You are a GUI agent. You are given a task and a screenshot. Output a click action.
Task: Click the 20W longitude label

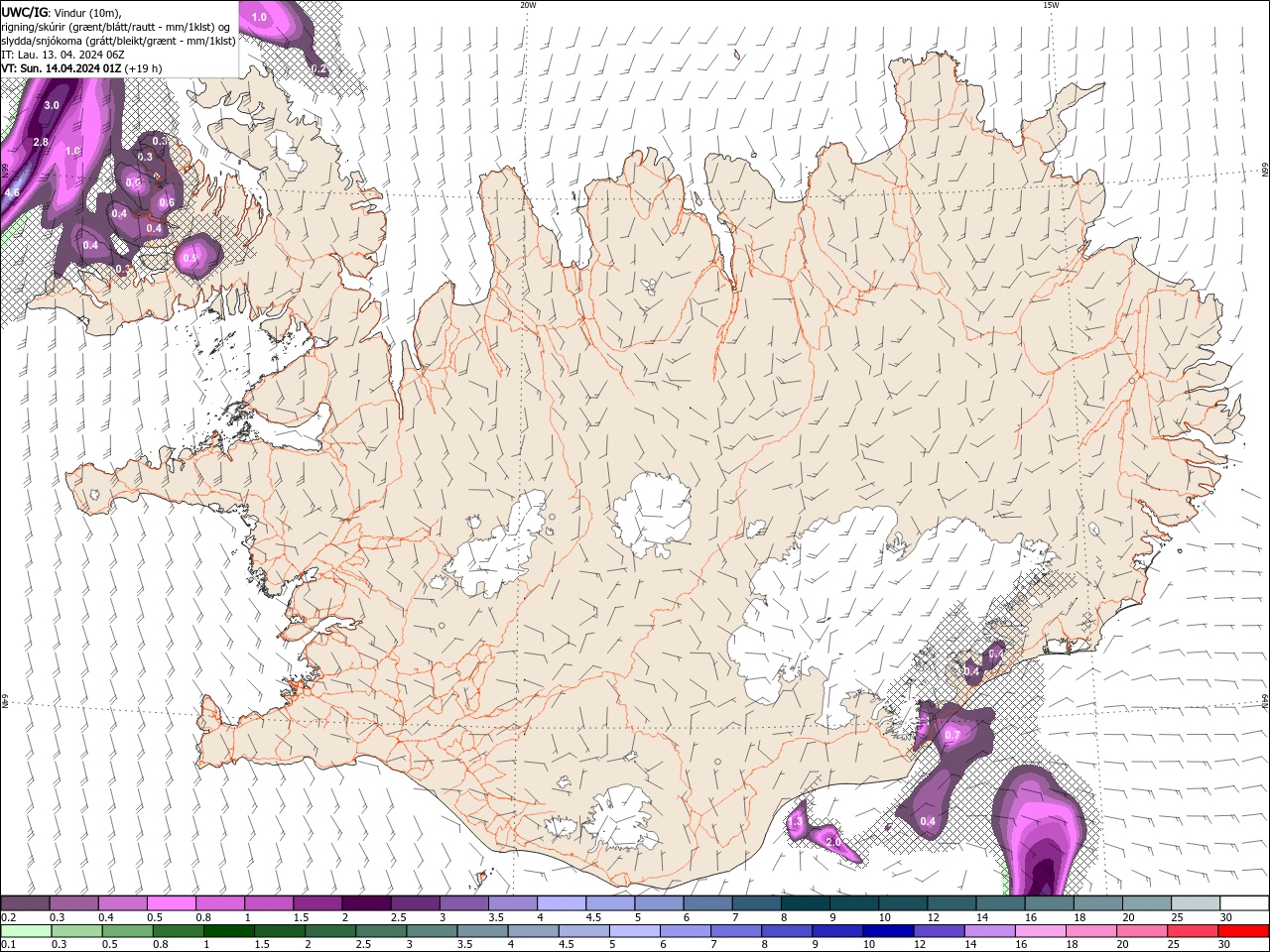click(x=528, y=5)
